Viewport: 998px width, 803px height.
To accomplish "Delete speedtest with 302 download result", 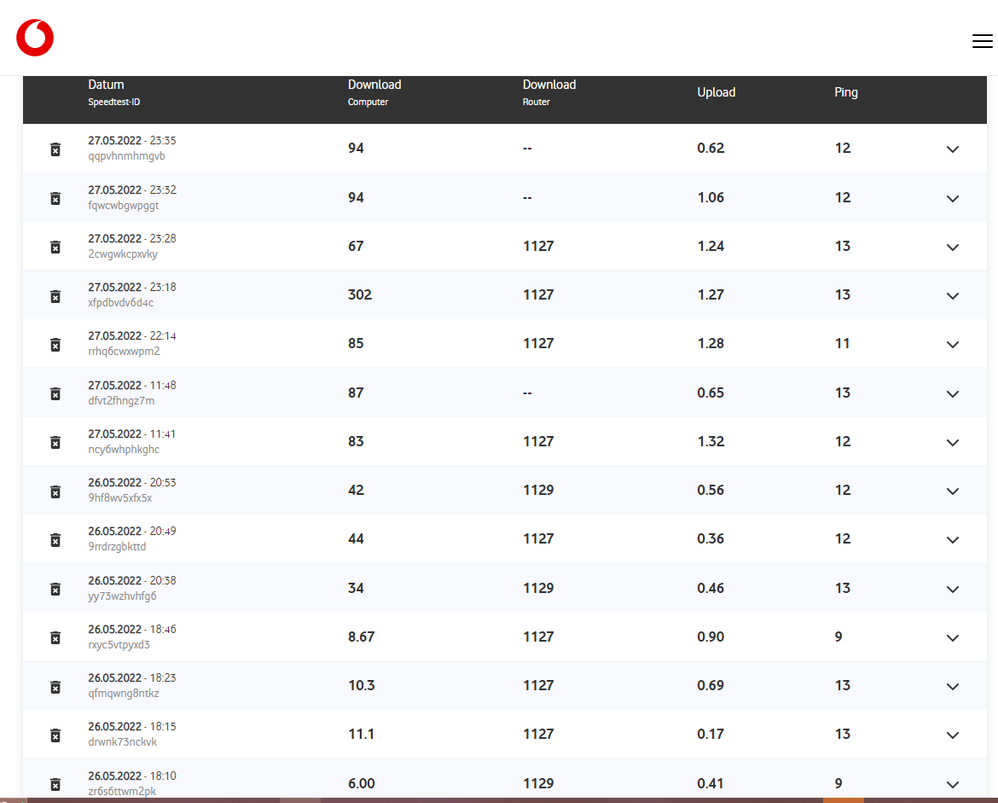I will tap(56, 296).
